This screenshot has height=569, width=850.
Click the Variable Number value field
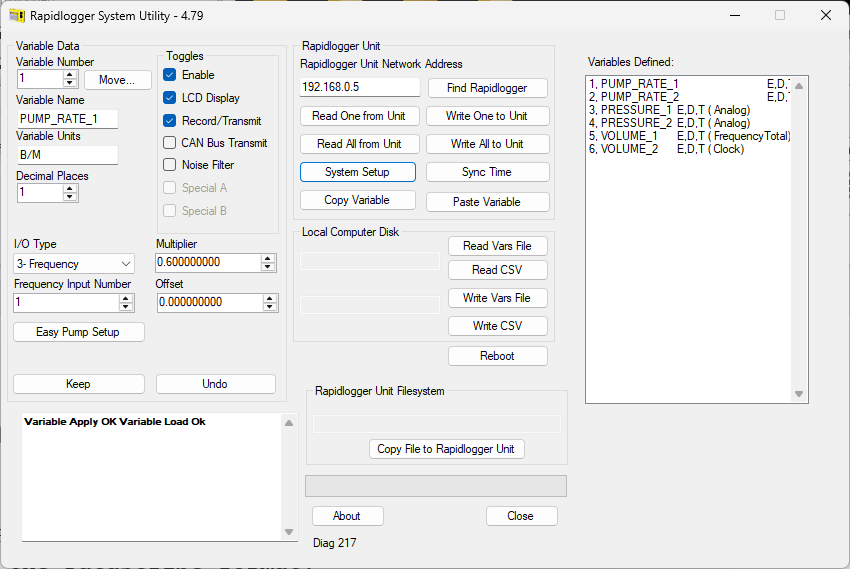(40, 79)
